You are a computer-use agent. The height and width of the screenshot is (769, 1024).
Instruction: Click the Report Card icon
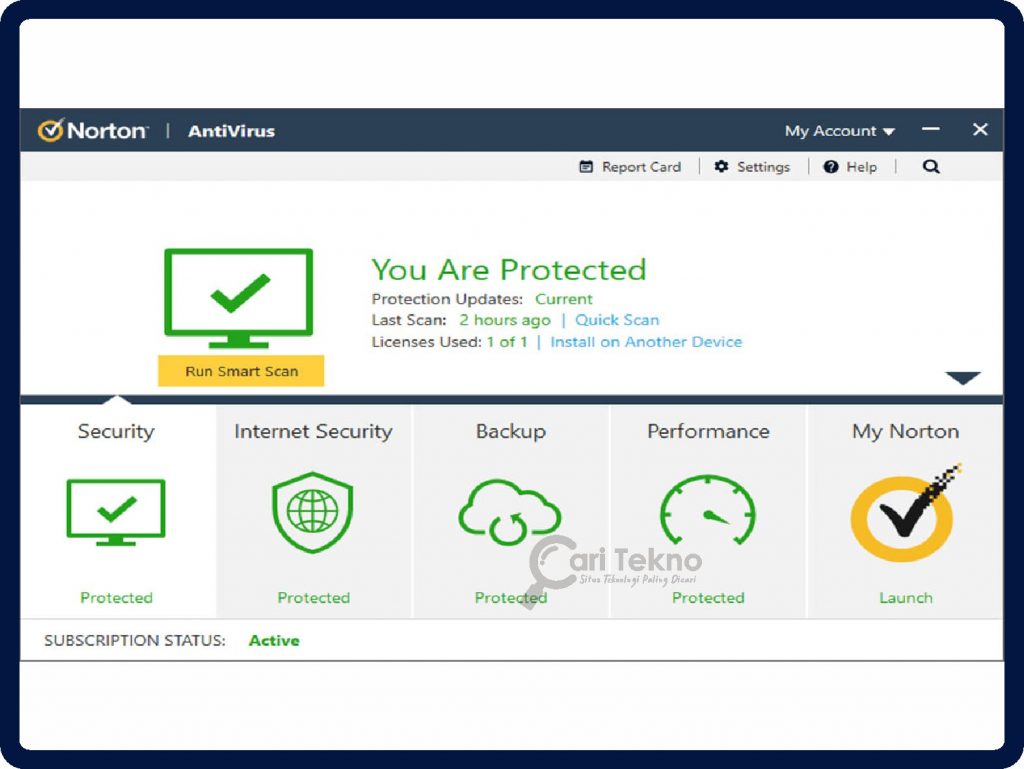click(x=586, y=166)
